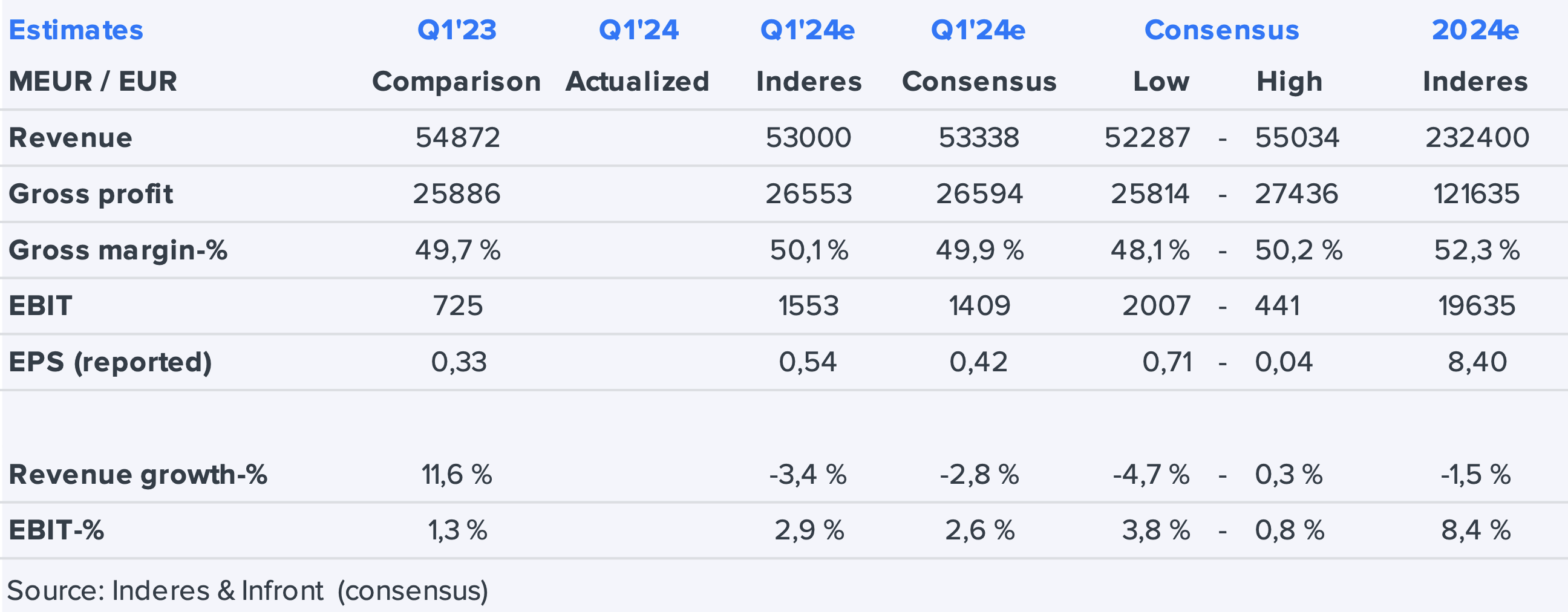The image size is (1568, 612).
Task: Select the Revenue row label
Action: click(x=71, y=137)
